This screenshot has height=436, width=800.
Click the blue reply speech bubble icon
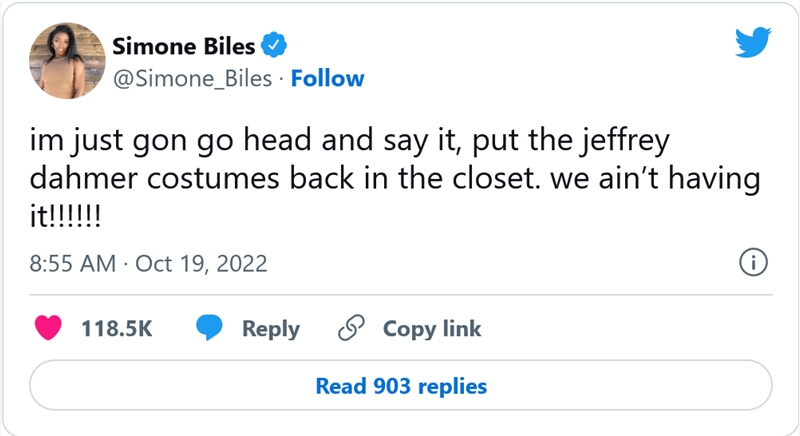click(x=210, y=328)
